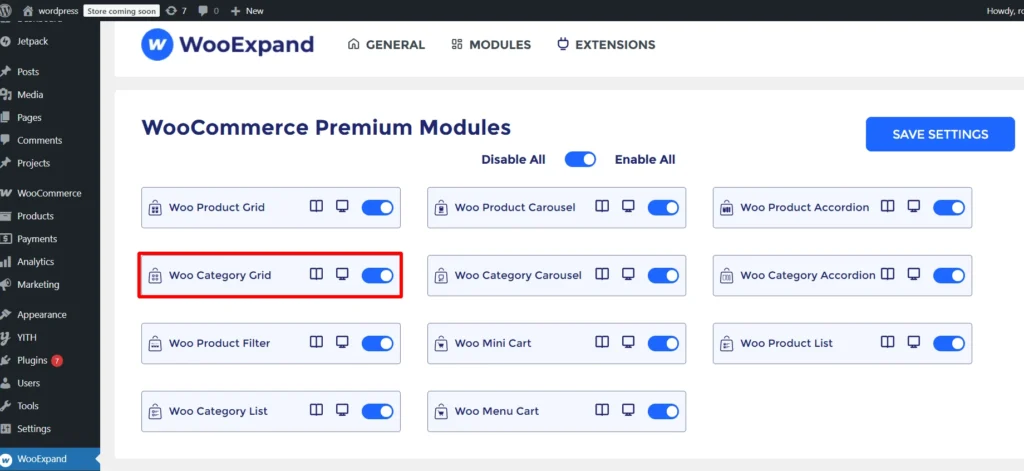Click the demo monitor icon for Woo Category Grid
The height and width of the screenshot is (471, 1024).
click(x=342, y=274)
